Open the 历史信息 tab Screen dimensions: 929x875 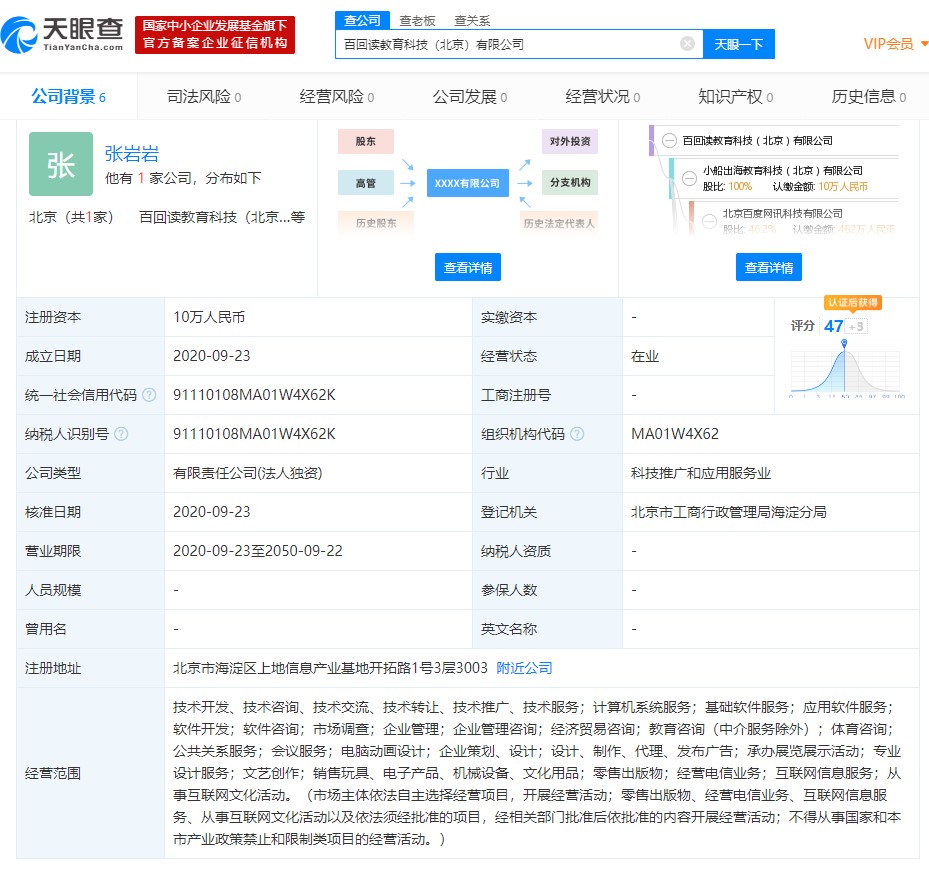click(869, 97)
